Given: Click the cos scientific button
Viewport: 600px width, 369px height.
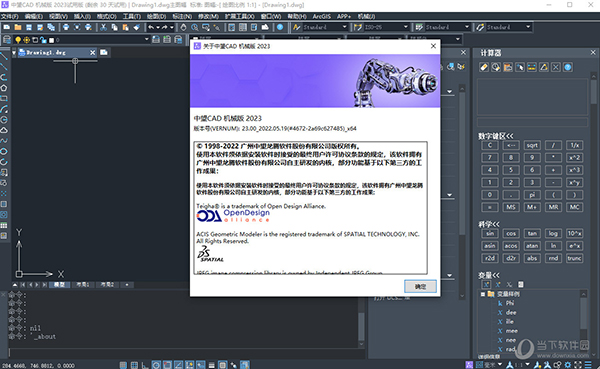Looking at the screenshot, I should 511,233.
